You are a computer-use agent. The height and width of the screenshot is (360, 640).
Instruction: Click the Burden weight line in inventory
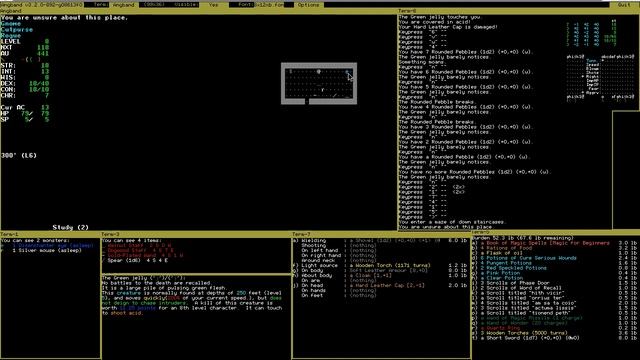(x=522, y=238)
